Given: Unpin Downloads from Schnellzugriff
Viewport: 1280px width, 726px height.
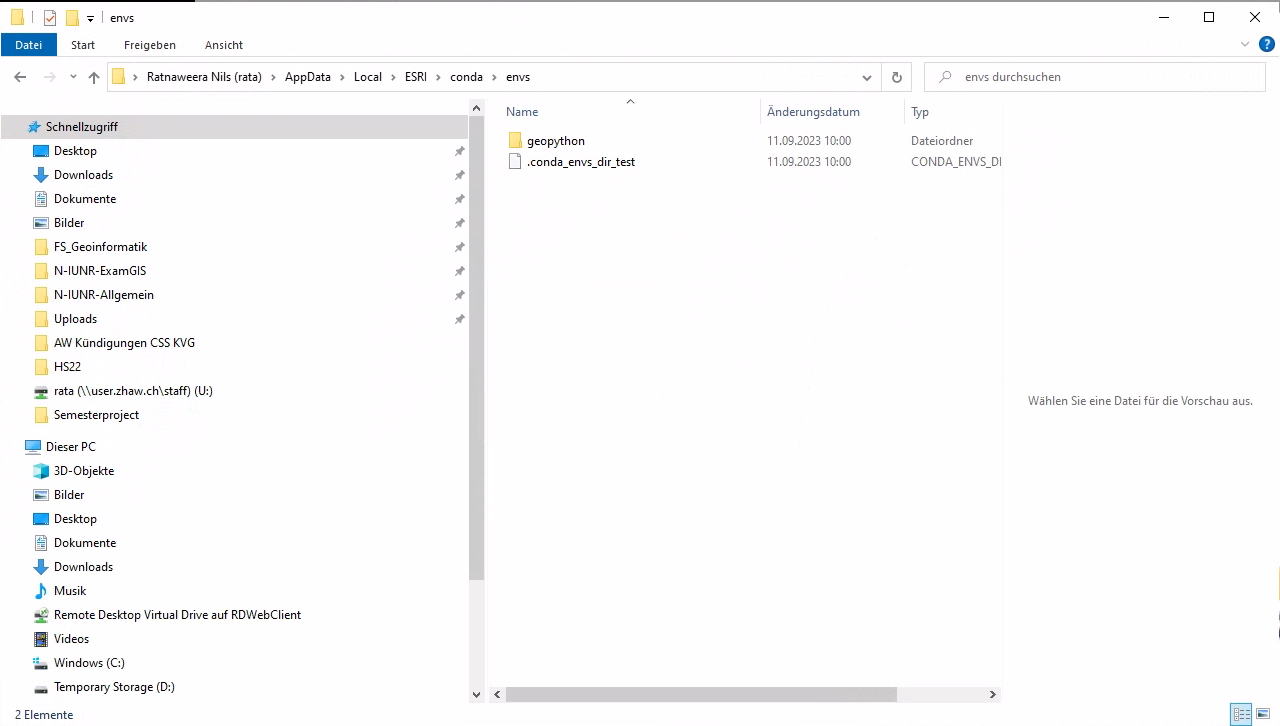Looking at the screenshot, I should point(459,175).
